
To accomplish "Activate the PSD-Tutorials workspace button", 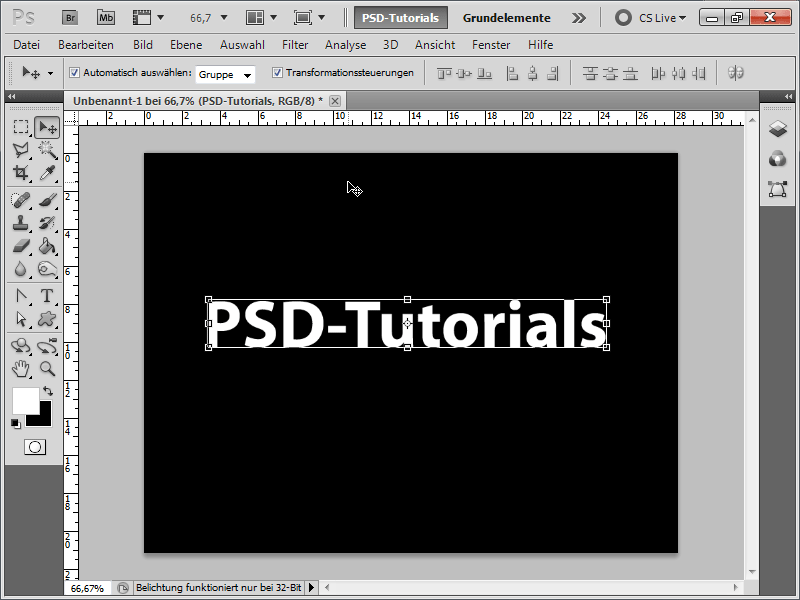I will pyautogui.click(x=401, y=18).
